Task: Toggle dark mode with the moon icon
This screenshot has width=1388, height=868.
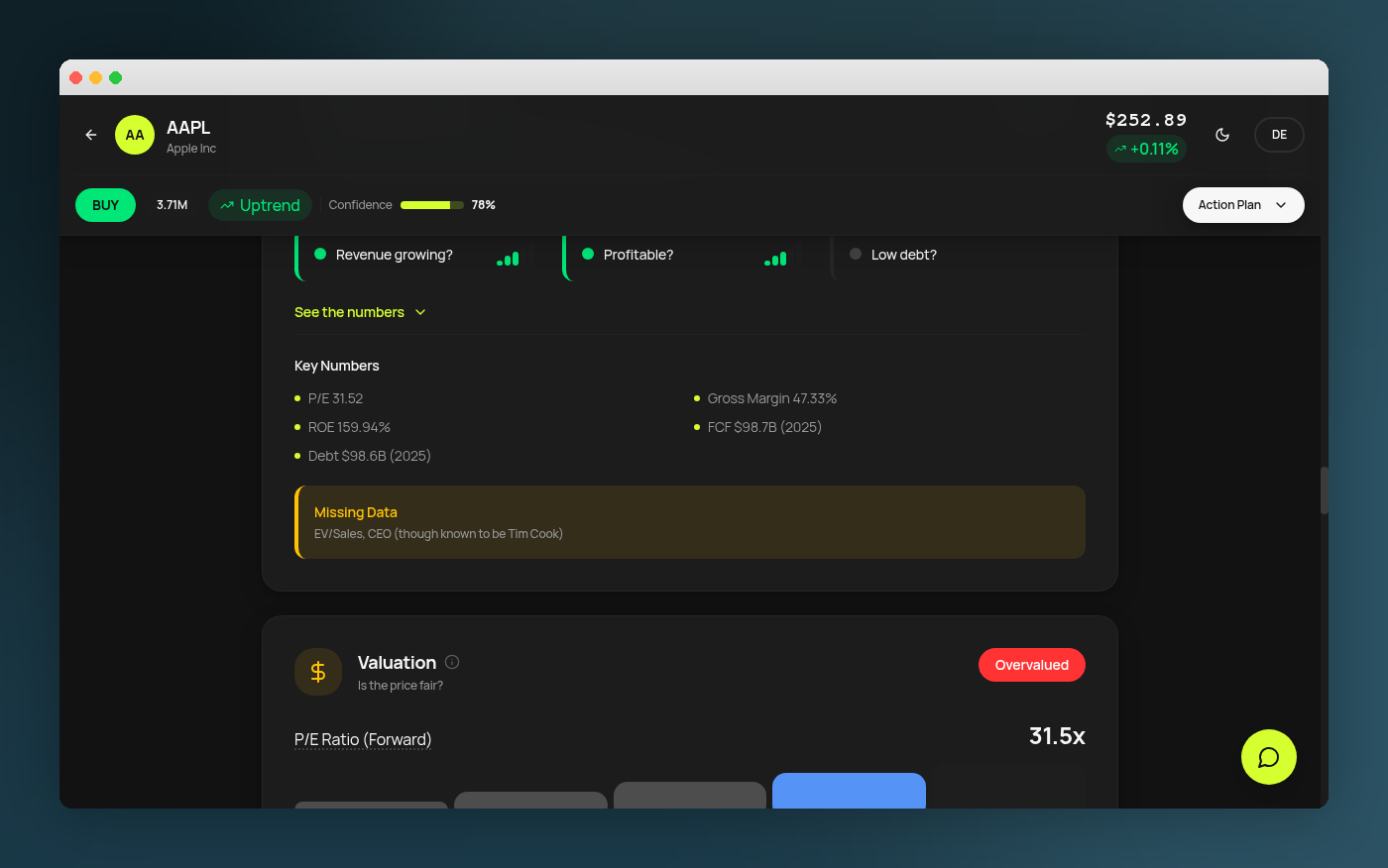Action: pos(1222,135)
